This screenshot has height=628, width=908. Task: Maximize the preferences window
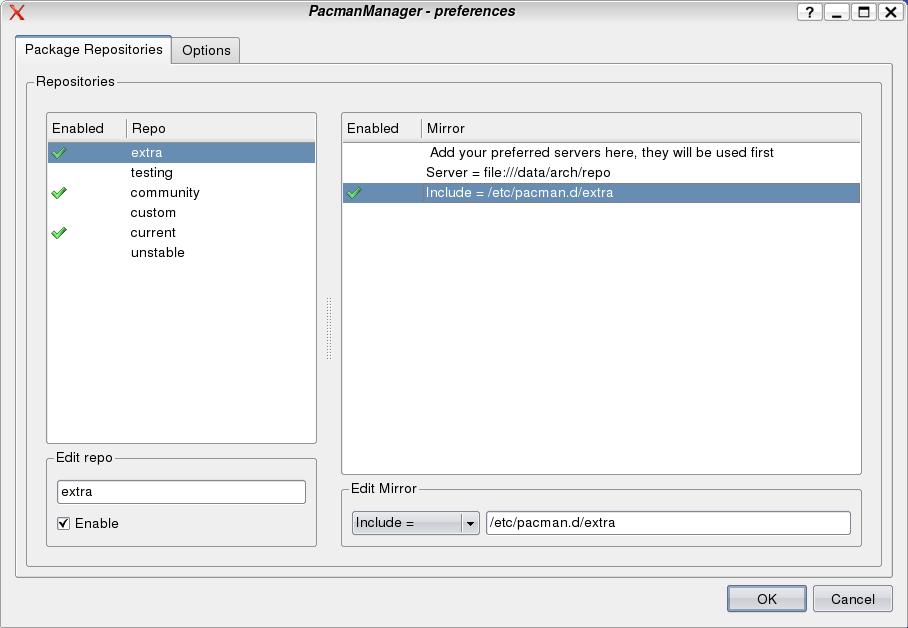click(x=863, y=12)
